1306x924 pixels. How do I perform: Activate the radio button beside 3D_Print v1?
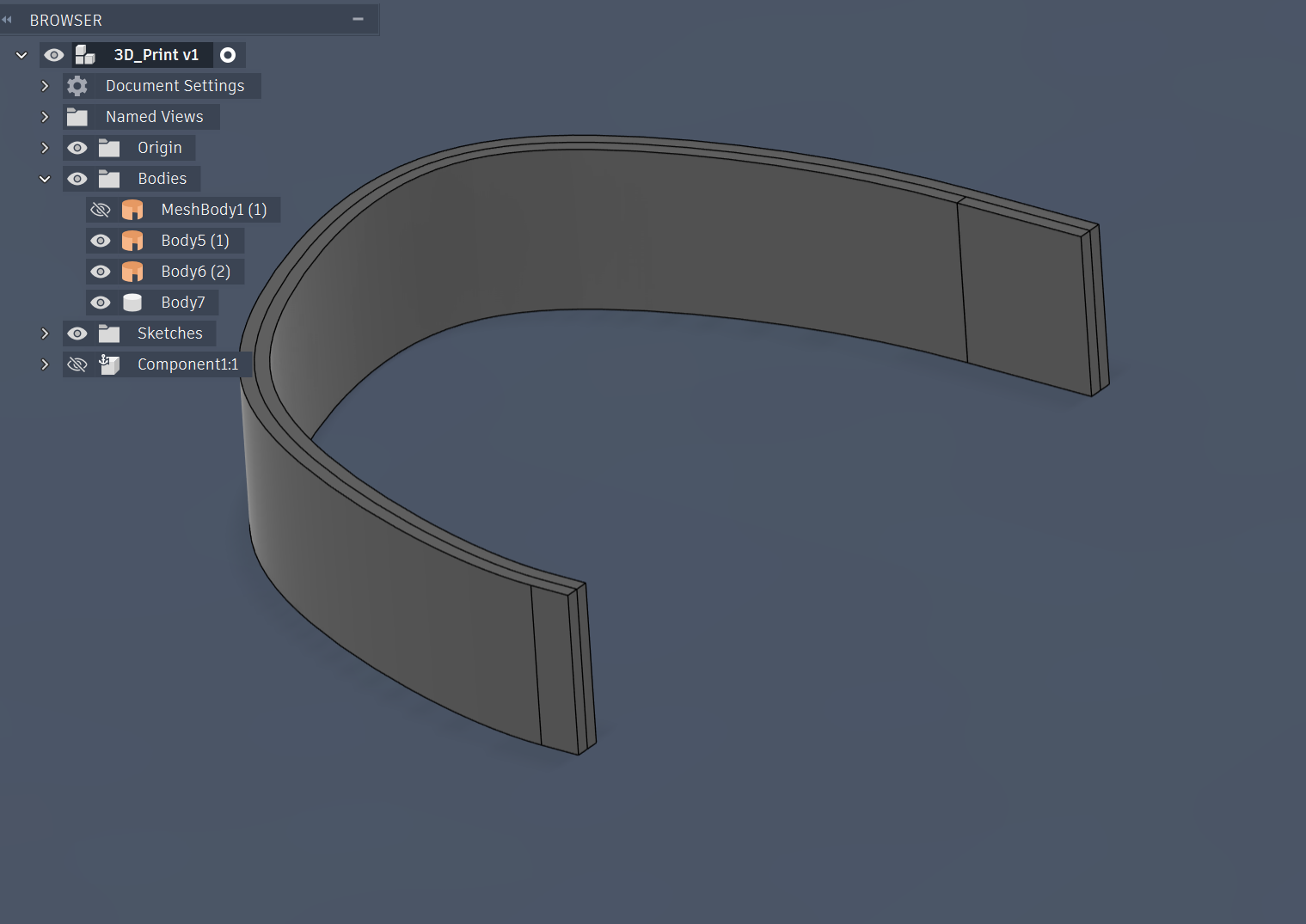228,55
